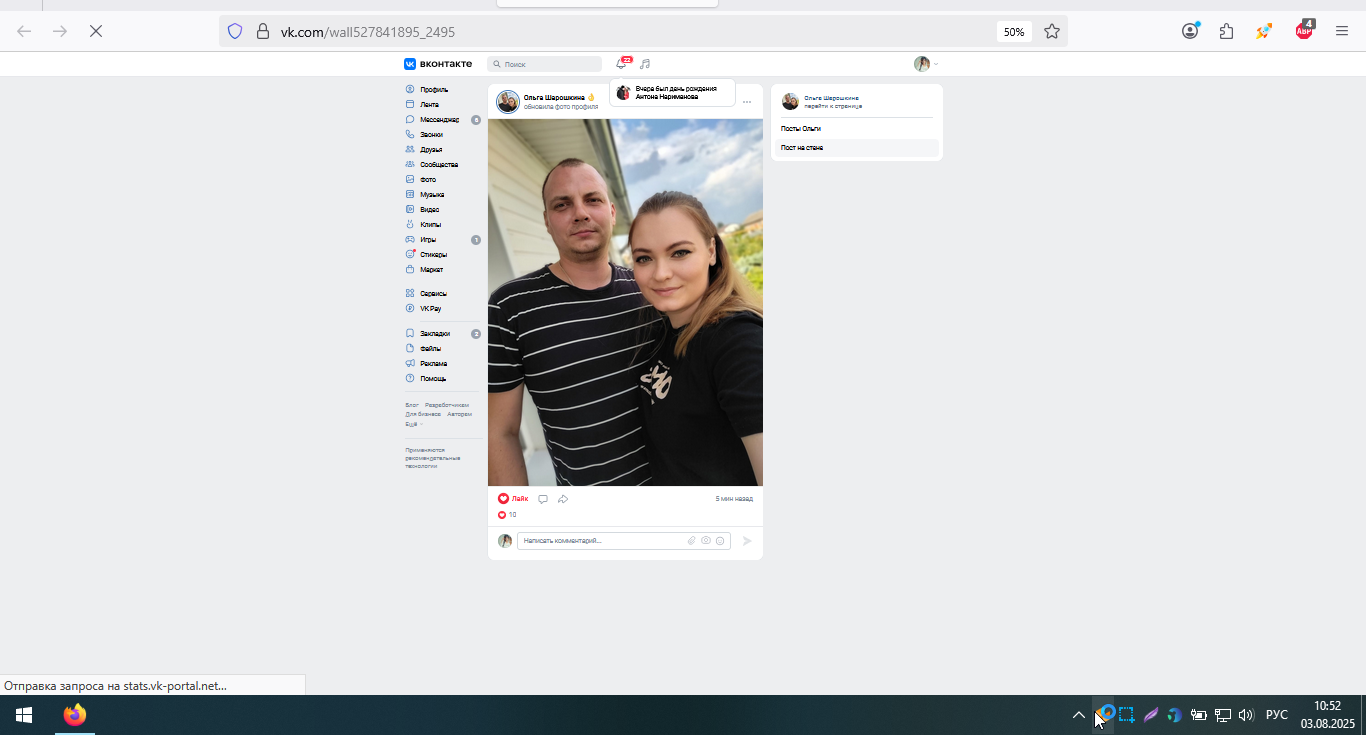
Task: Expand the Ещё footer links
Action: click(413, 424)
